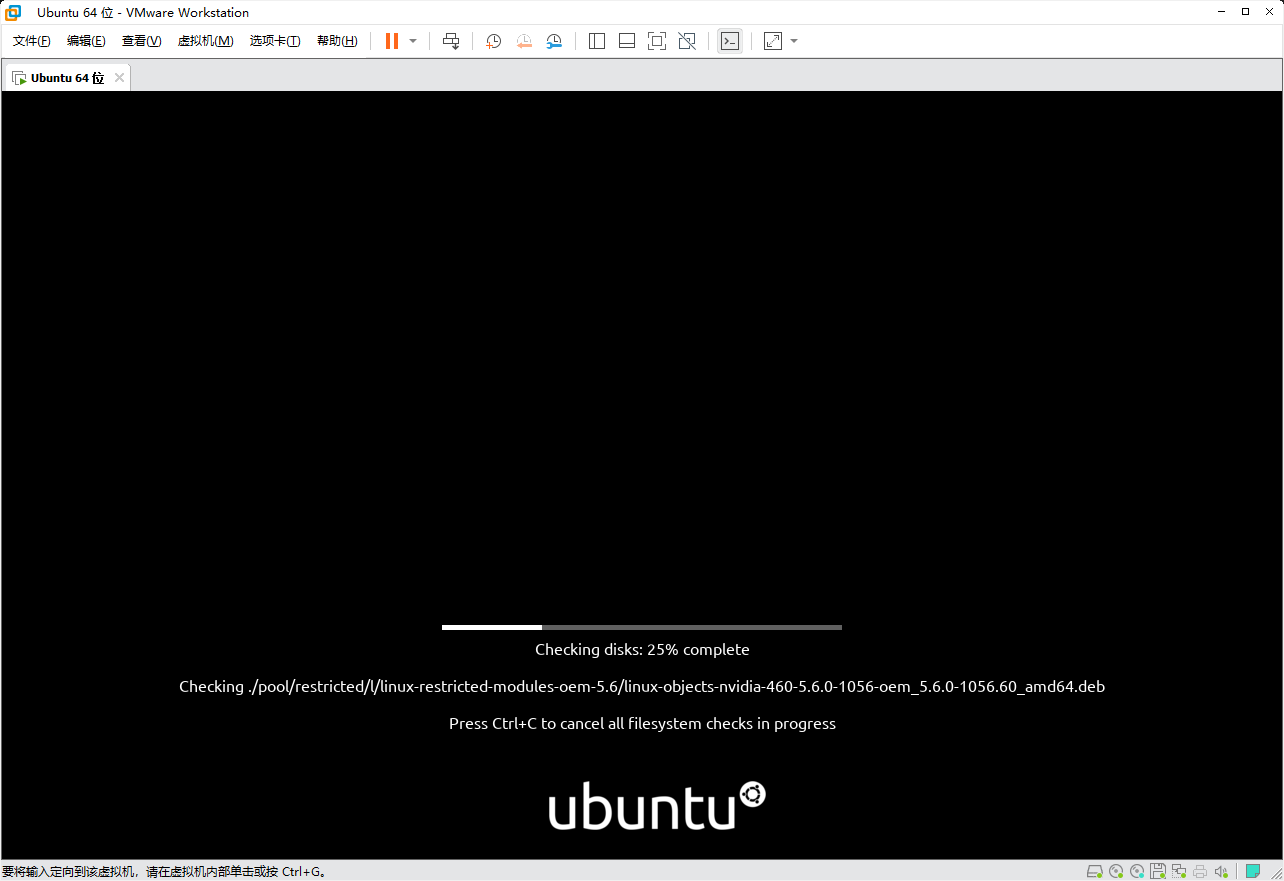This screenshot has width=1284, height=881.
Task: Send Ctrl+Alt+Del to the virtual machine
Action: click(451, 41)
